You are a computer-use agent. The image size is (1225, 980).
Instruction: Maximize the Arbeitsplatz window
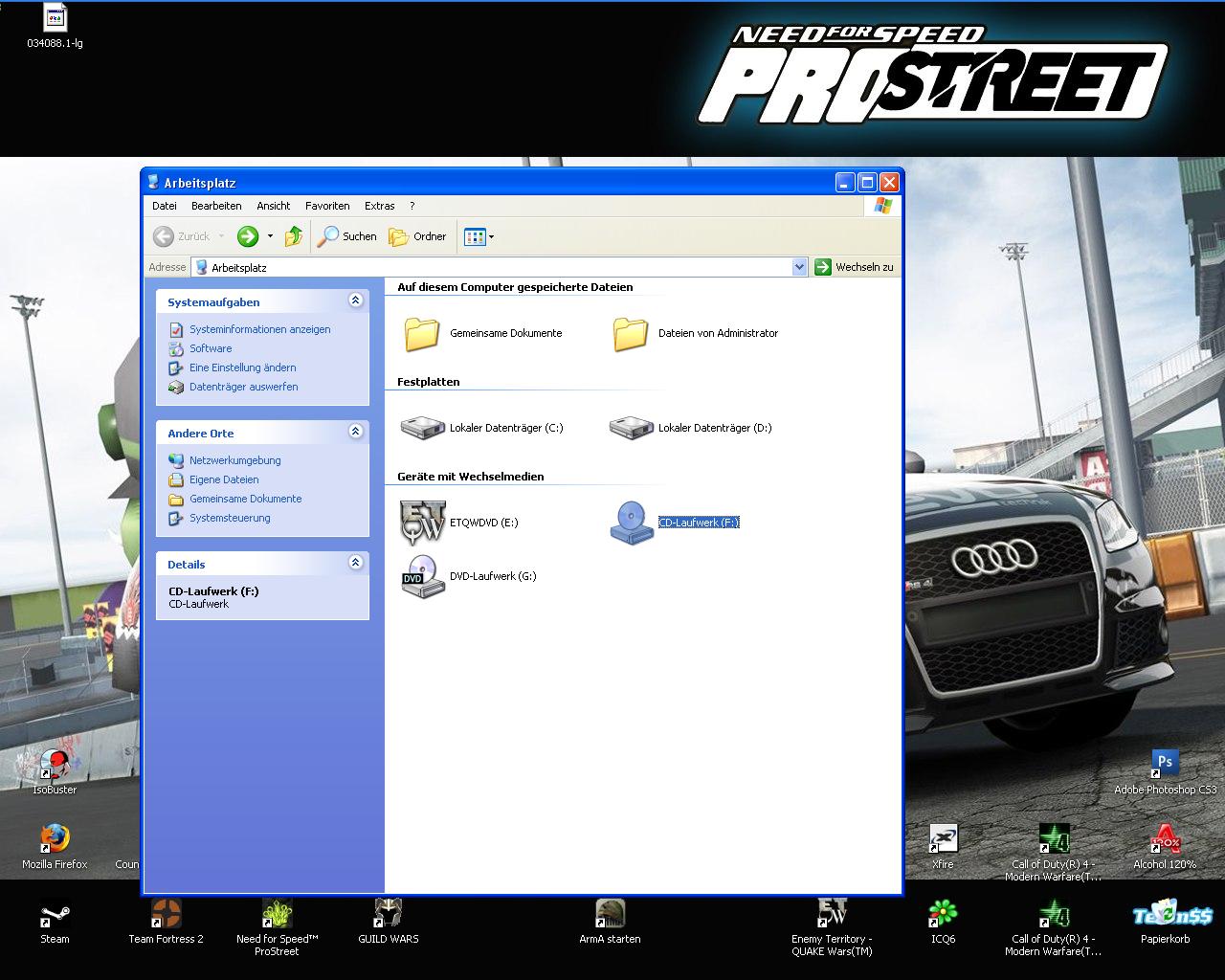867,182
